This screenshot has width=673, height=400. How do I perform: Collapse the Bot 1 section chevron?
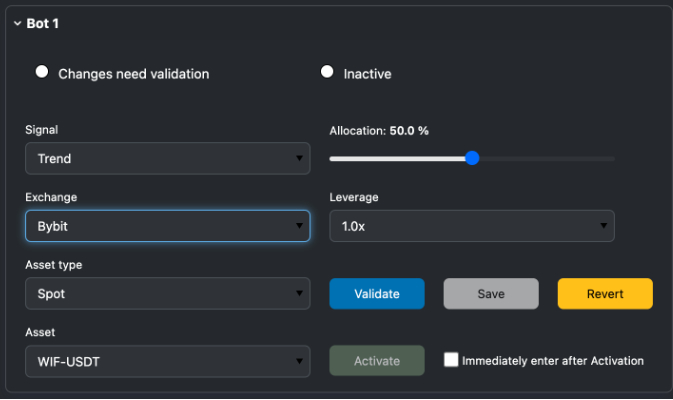click(x=17, y=24)
